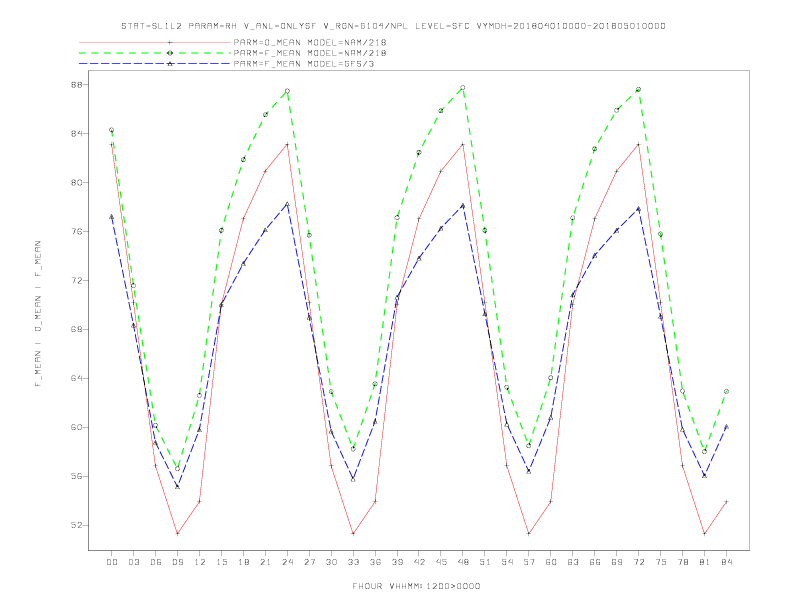This screenshot has width=792, height=612.
Task: Click y-axis tick value 88
Action: coord(76,84)
